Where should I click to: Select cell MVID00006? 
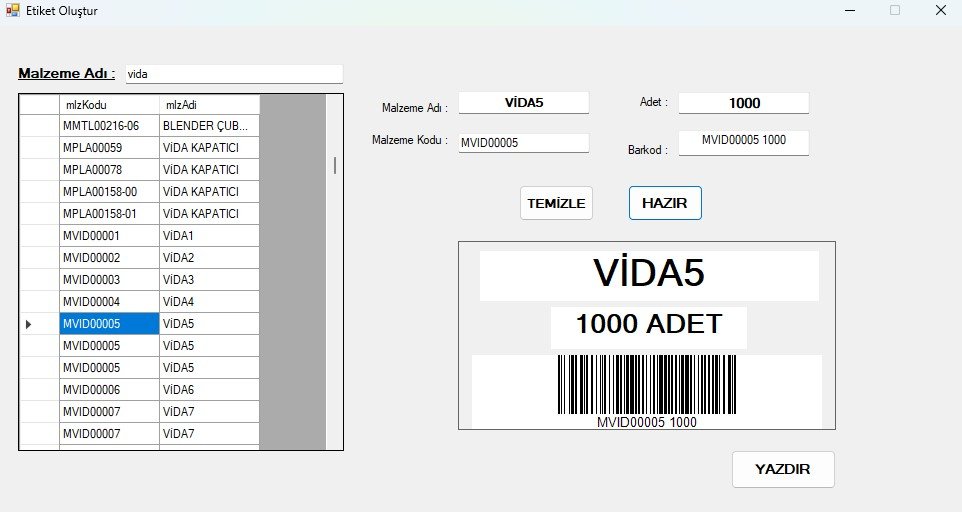pos(109,390)
